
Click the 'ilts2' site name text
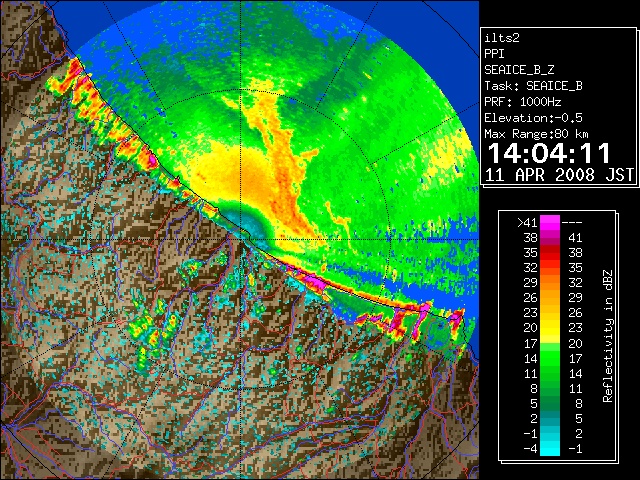coord(502,38)
